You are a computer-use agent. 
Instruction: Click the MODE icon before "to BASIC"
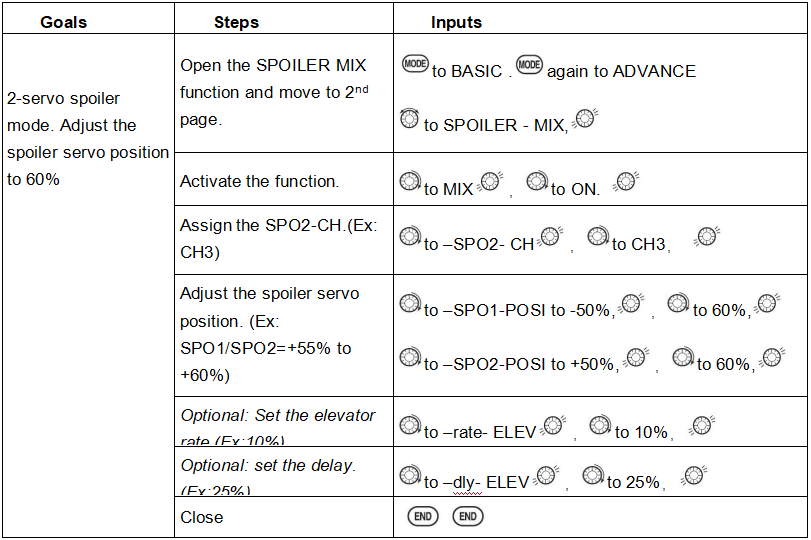[415, 65]
